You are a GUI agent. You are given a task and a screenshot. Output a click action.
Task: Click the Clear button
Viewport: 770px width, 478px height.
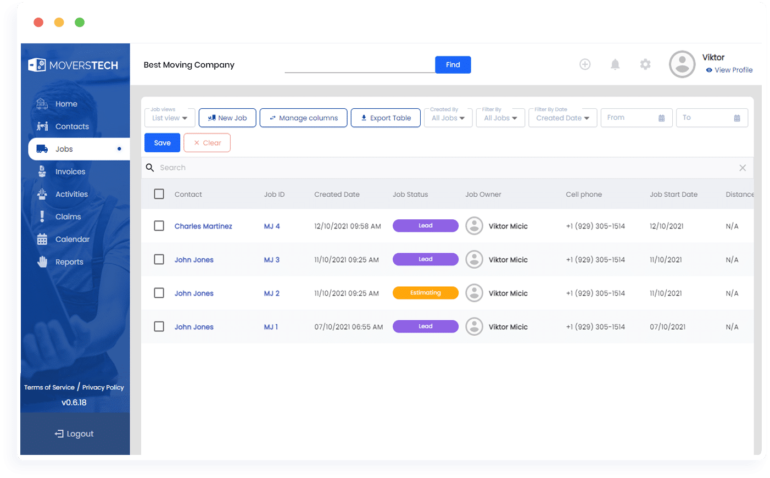tap(207, 143)
